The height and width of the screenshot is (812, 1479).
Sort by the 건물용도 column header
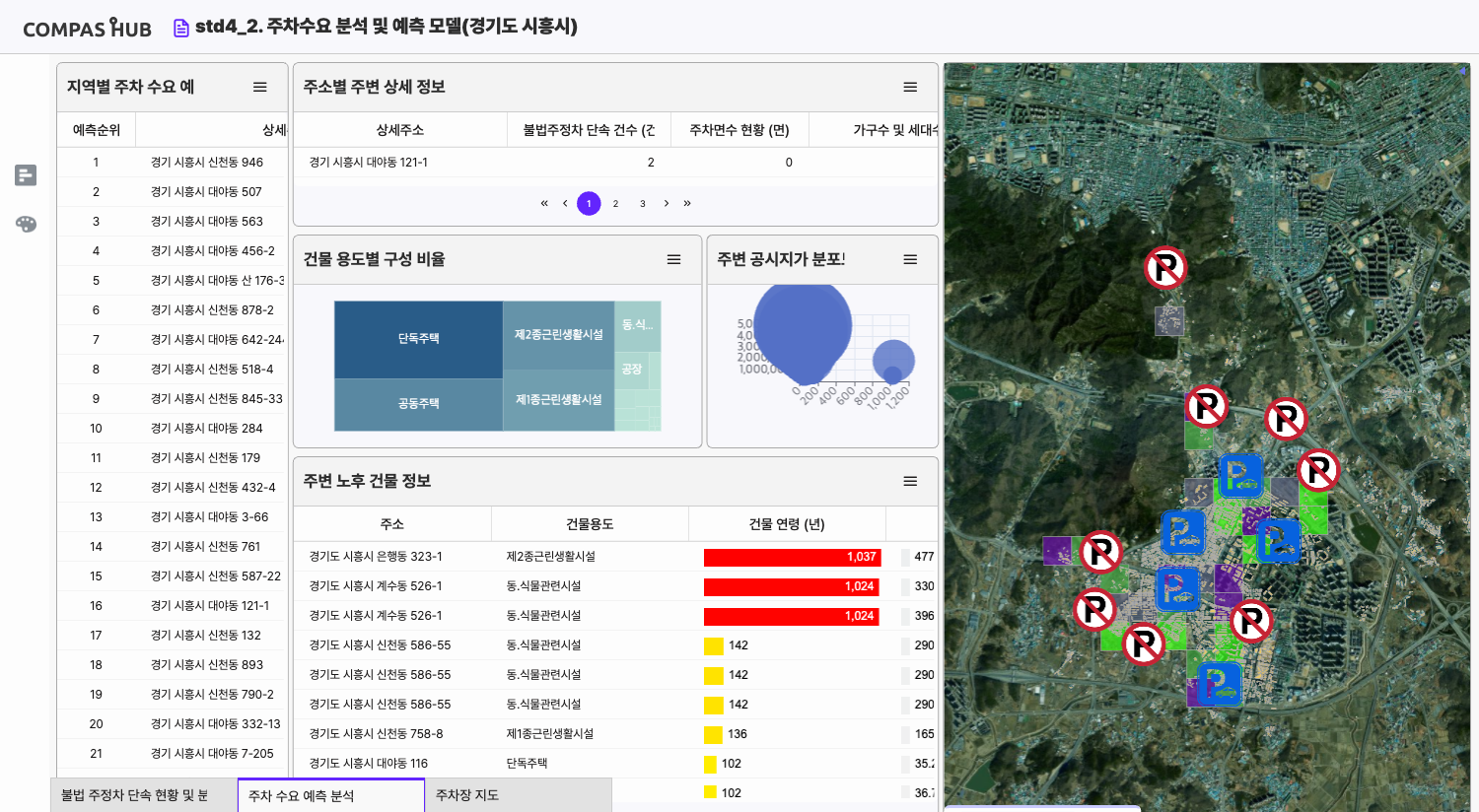590,523
